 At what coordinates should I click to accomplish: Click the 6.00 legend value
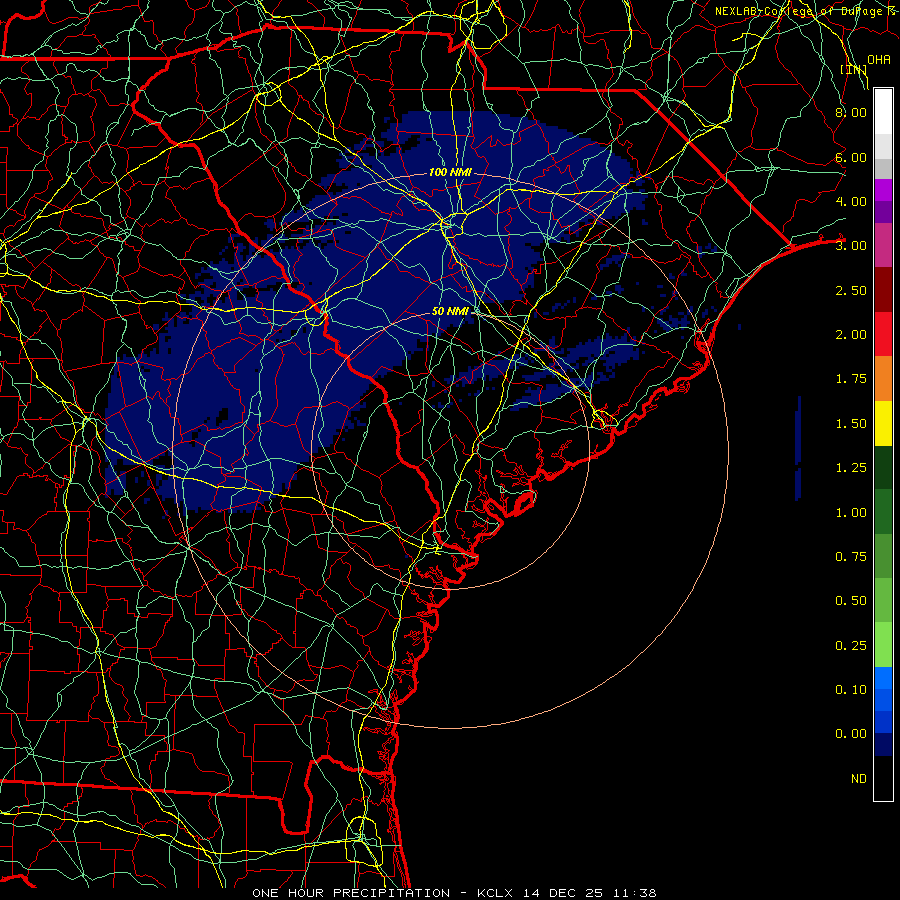(851, 157)
